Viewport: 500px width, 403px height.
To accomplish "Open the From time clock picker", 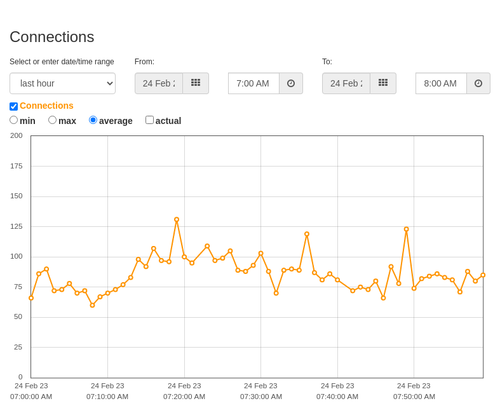I will [291, 83].
